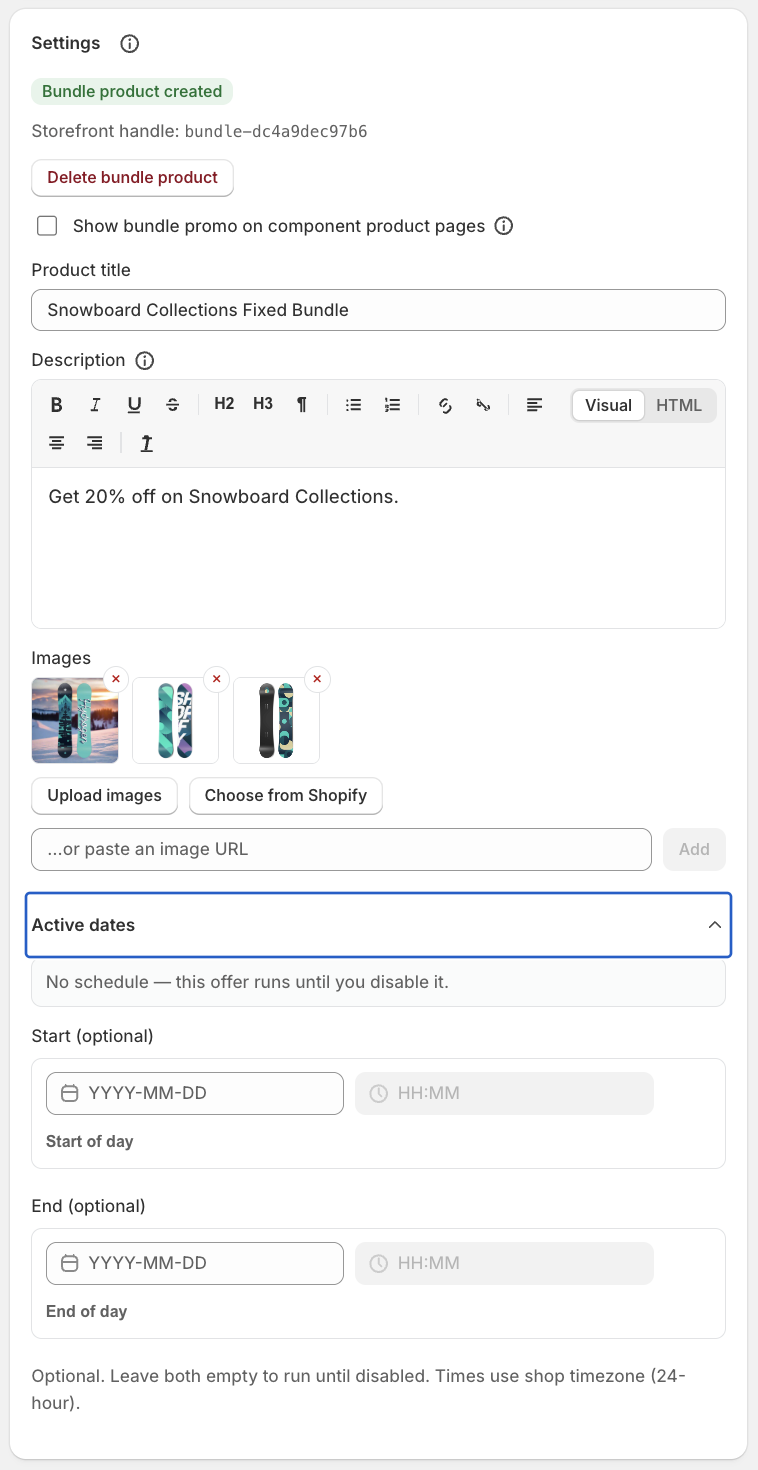
Task: Click clock icon in End time field
Action: click(379, 1263)
